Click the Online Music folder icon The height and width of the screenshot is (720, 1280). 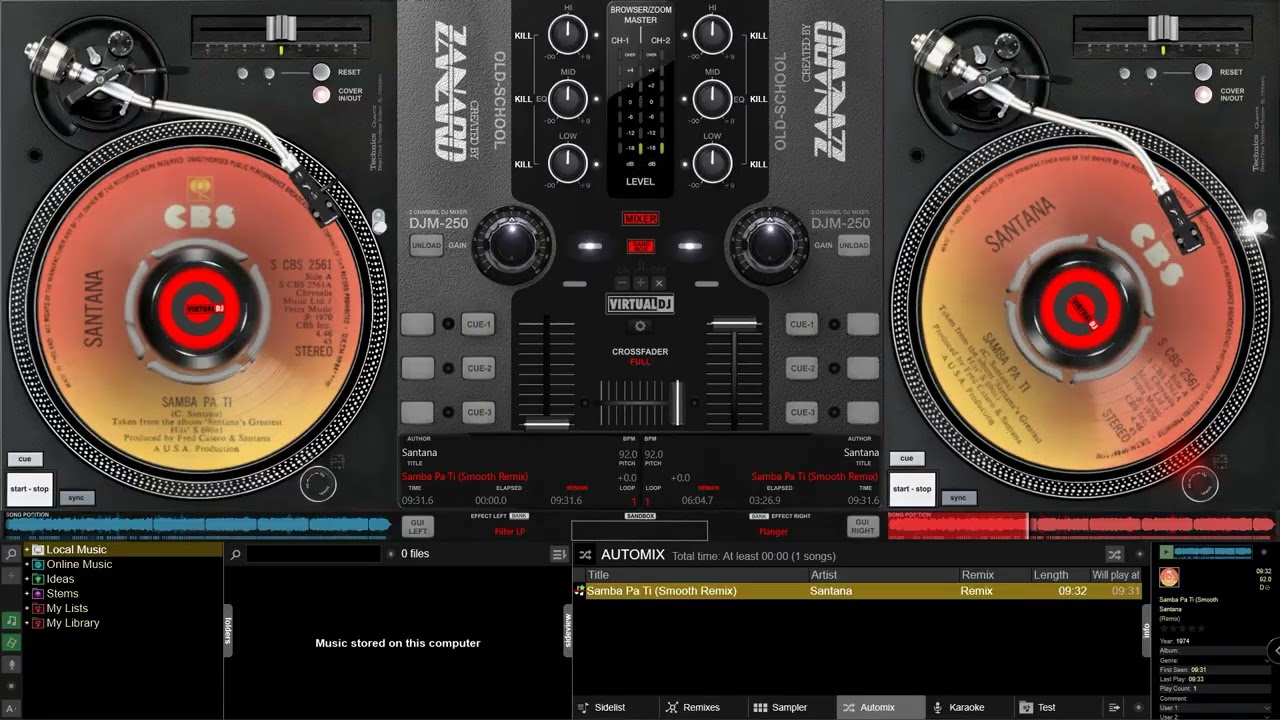click(x=38, y=565)
